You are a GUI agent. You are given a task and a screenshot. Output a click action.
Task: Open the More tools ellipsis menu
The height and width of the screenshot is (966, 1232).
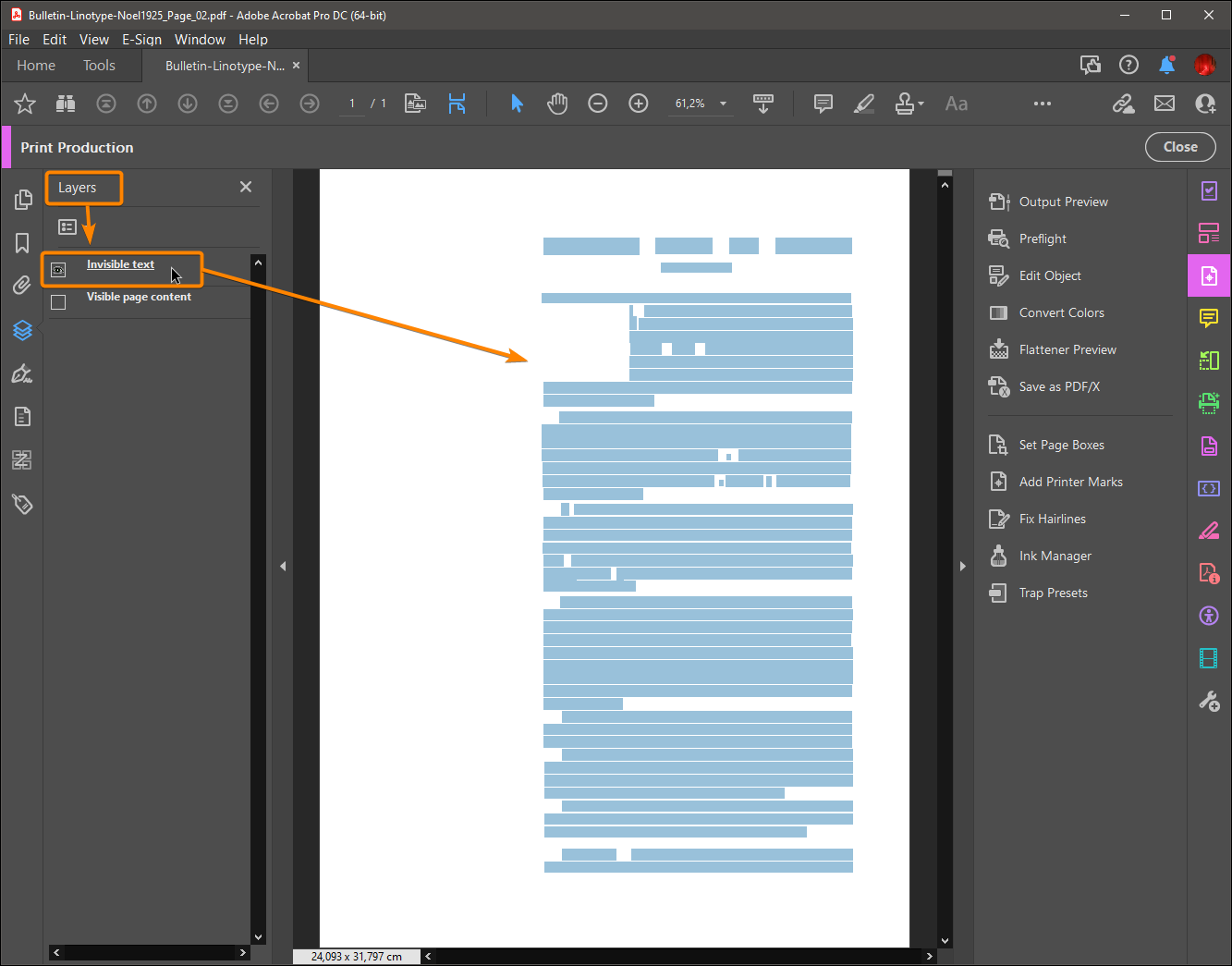coord(1043,104)
